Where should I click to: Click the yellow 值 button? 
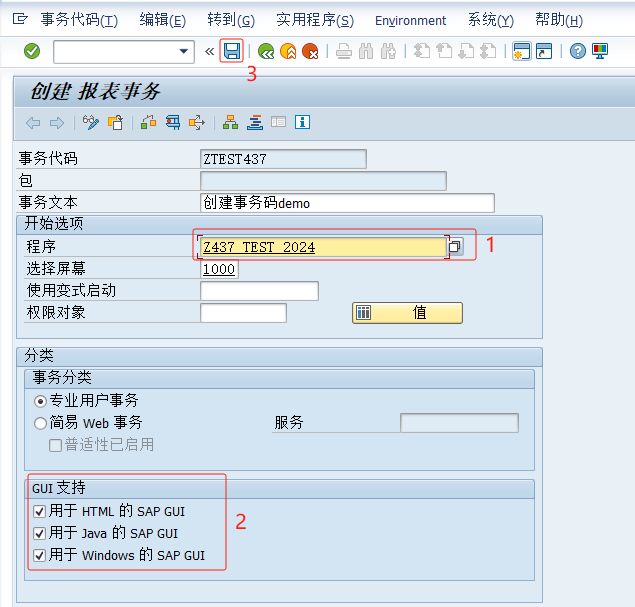pos(407,313)
